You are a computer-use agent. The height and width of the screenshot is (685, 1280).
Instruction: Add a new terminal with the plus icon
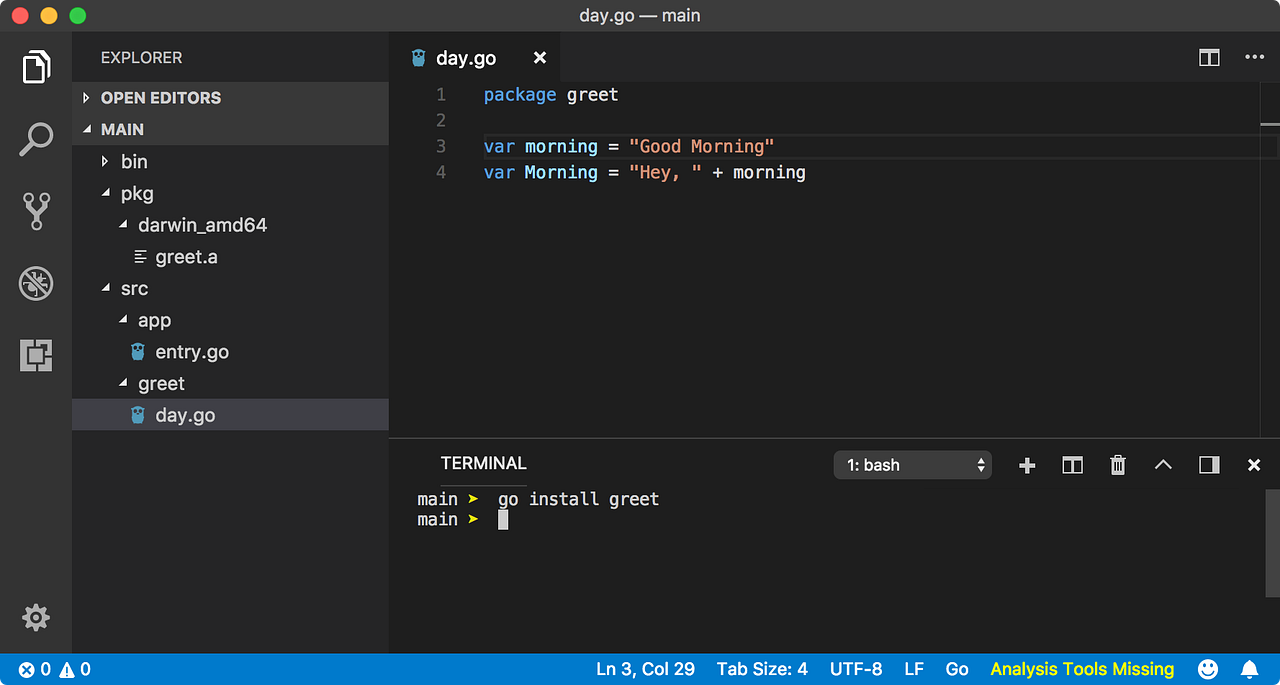pyautogui.click(x=1026, y=464)
